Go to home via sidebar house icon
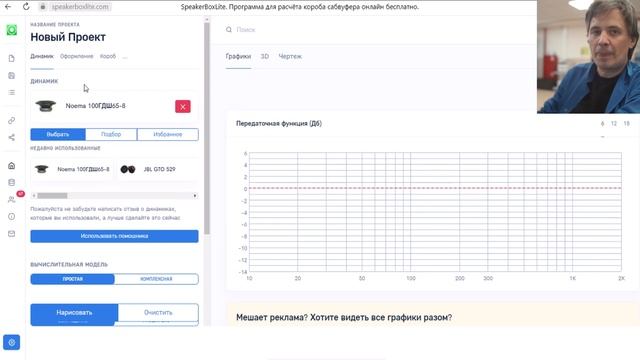Image resolution: width=640 pixels, height=360 pixels. [11, 166]
